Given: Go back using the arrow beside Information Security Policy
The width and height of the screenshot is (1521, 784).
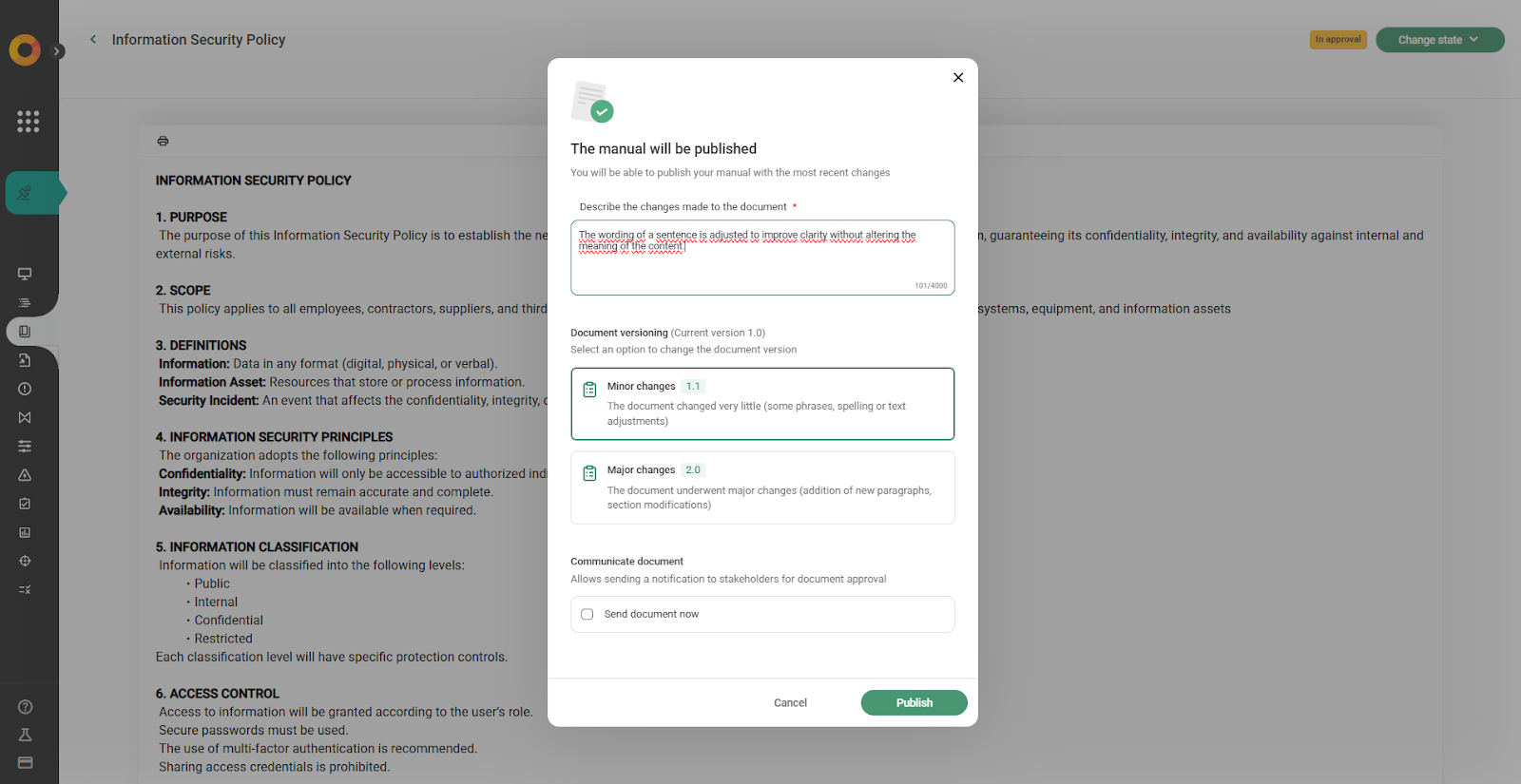Looking at the screenshot, I should [93, 40].
